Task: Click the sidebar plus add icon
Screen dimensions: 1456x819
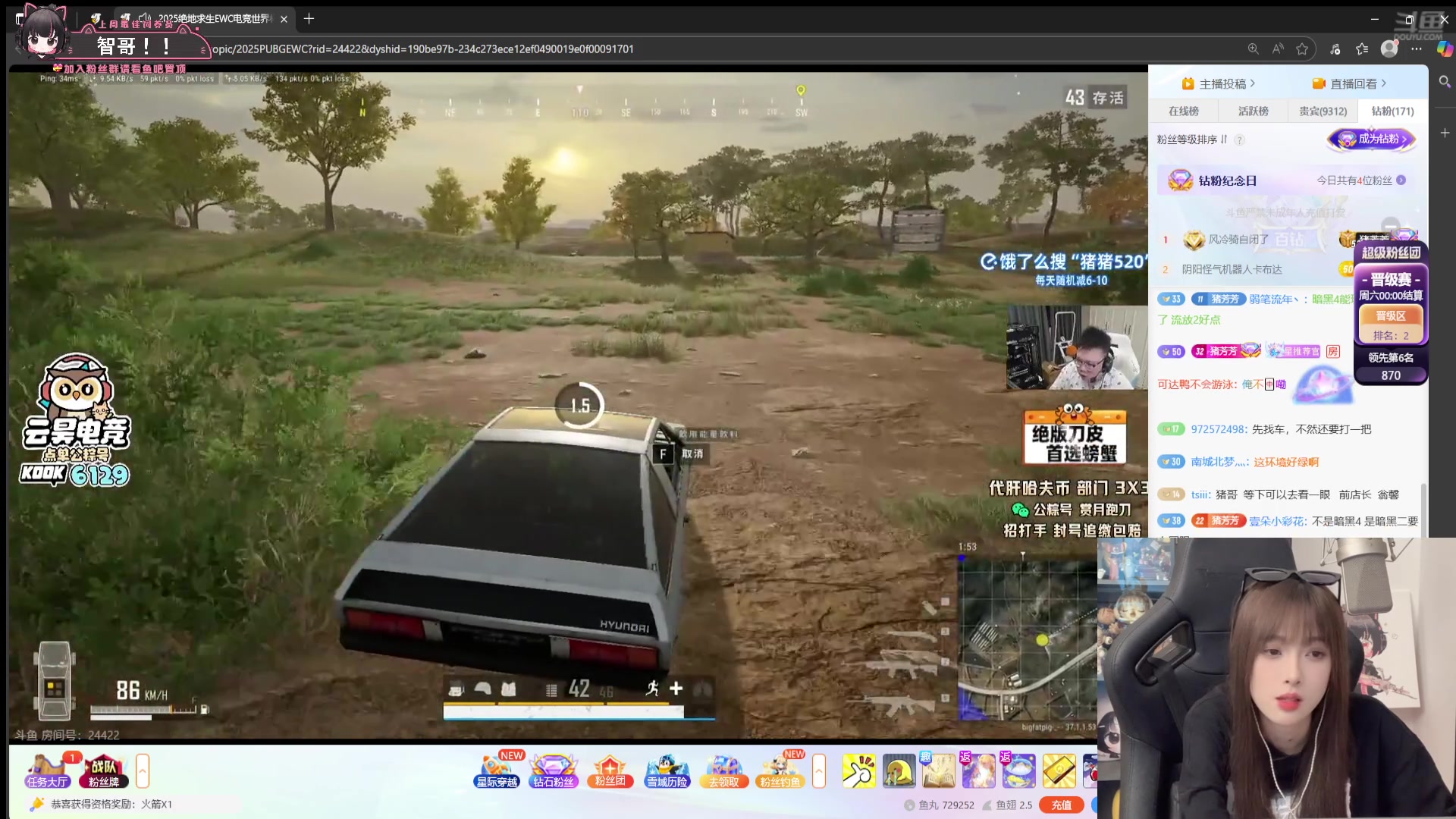Action: click(x=1445, y=133)
